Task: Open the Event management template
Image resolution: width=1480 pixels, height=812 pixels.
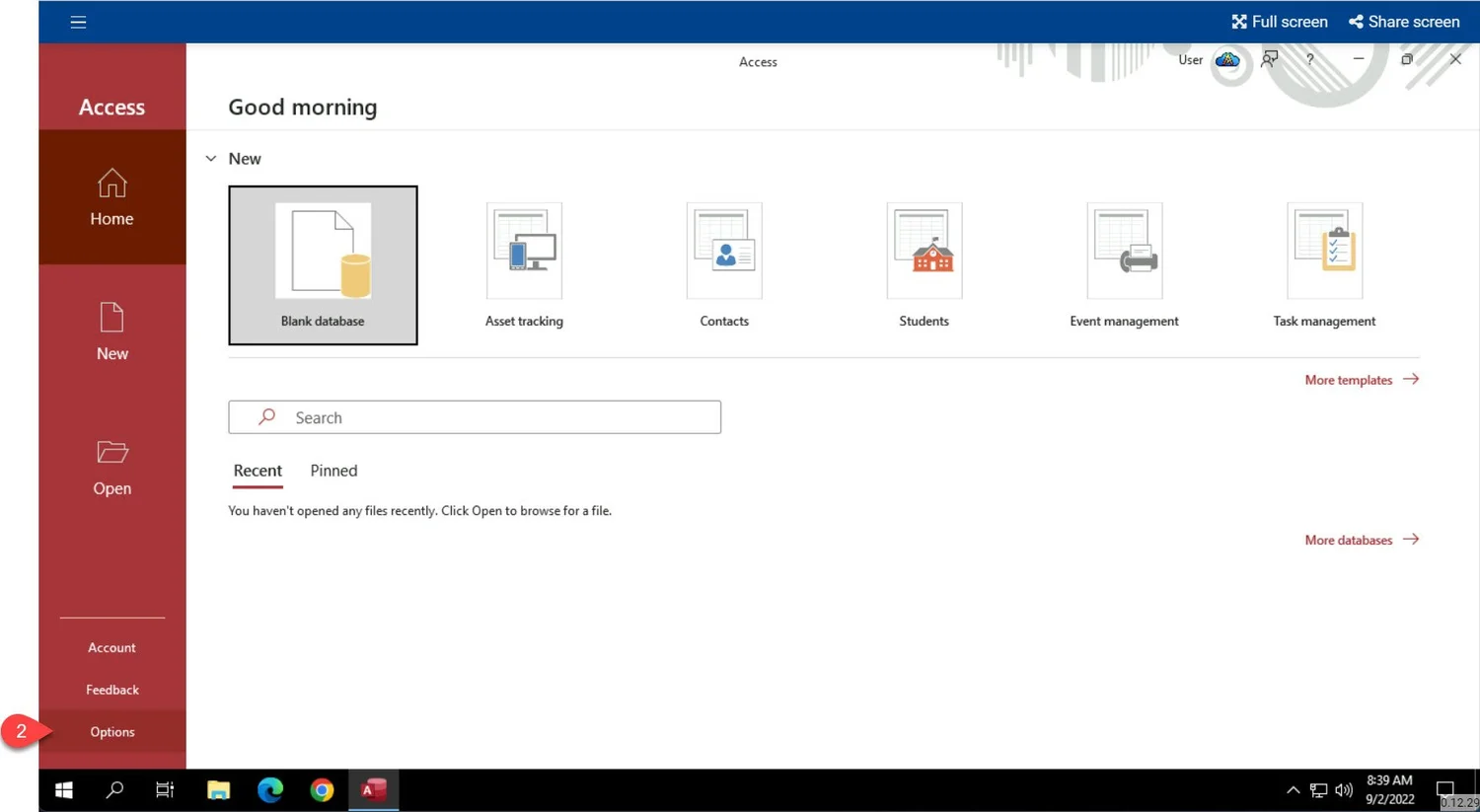Action: (1124, 251)
